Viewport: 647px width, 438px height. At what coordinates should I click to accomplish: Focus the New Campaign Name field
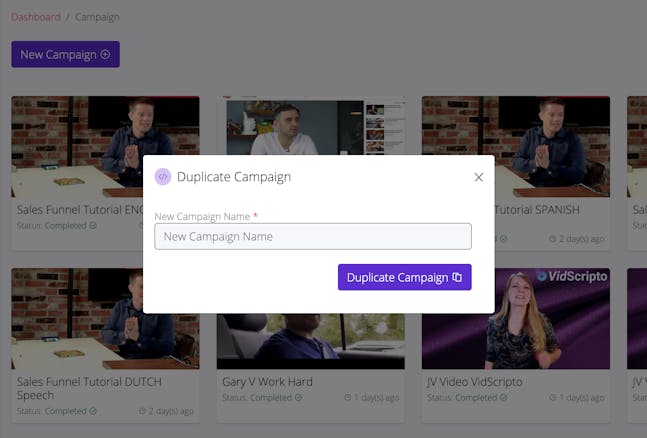coord(312,237)
